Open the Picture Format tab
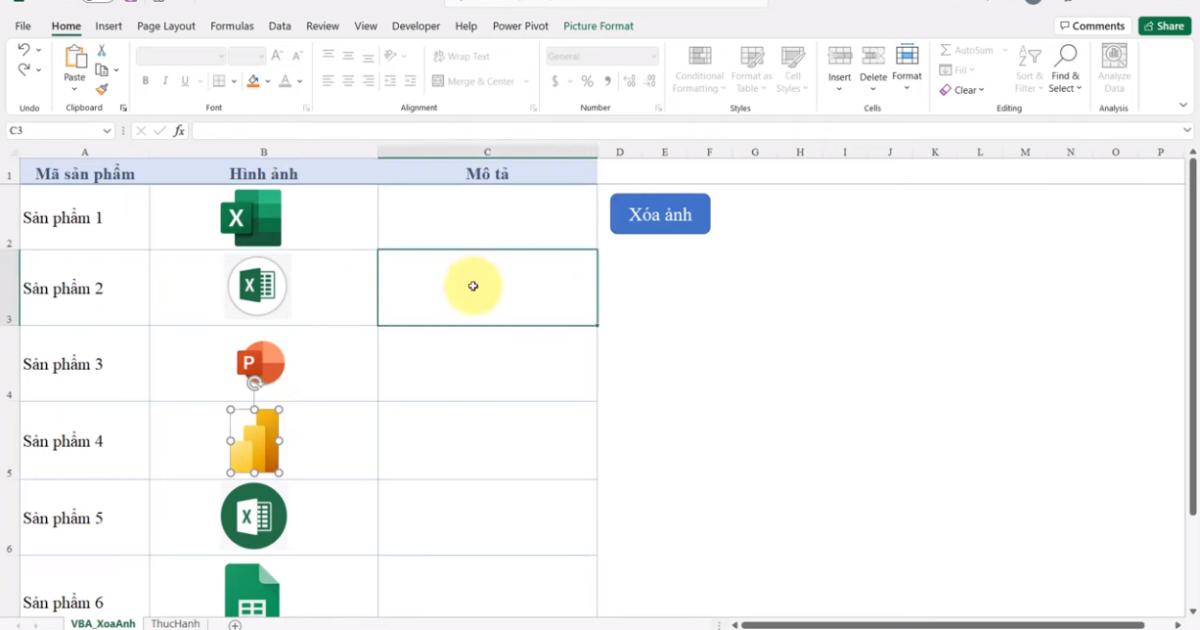1200x630 pixels. tap(598, 26)
